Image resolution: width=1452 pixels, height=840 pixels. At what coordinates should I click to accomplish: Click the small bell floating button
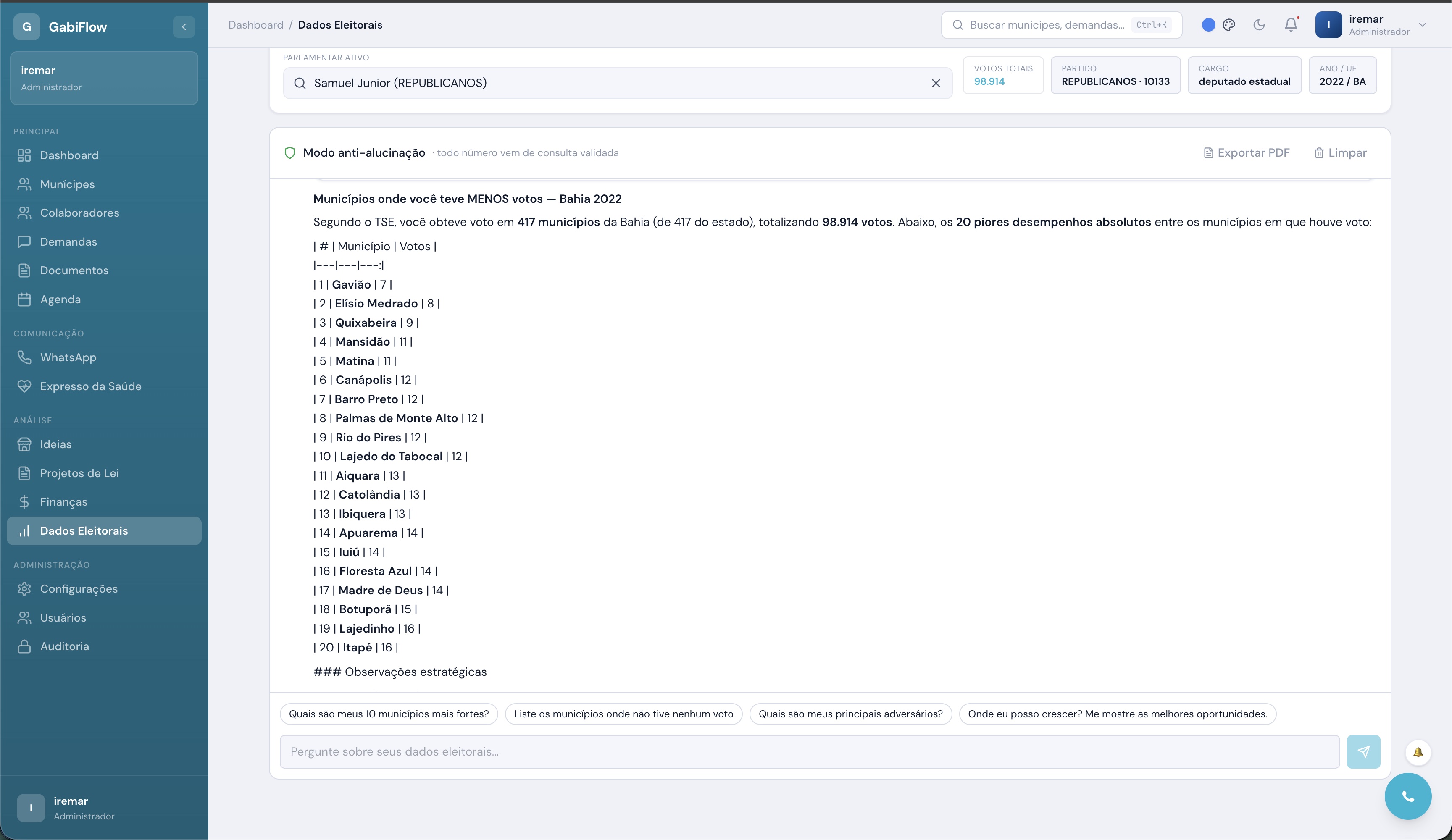tap(1418, 752)
